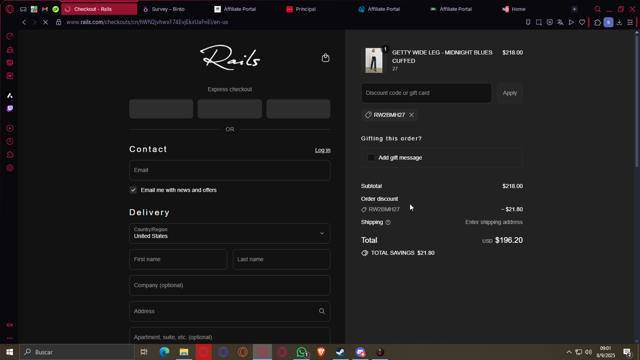View site security lock info
Image resolution: width=640 pixels, height=360 pixels.
58,22
